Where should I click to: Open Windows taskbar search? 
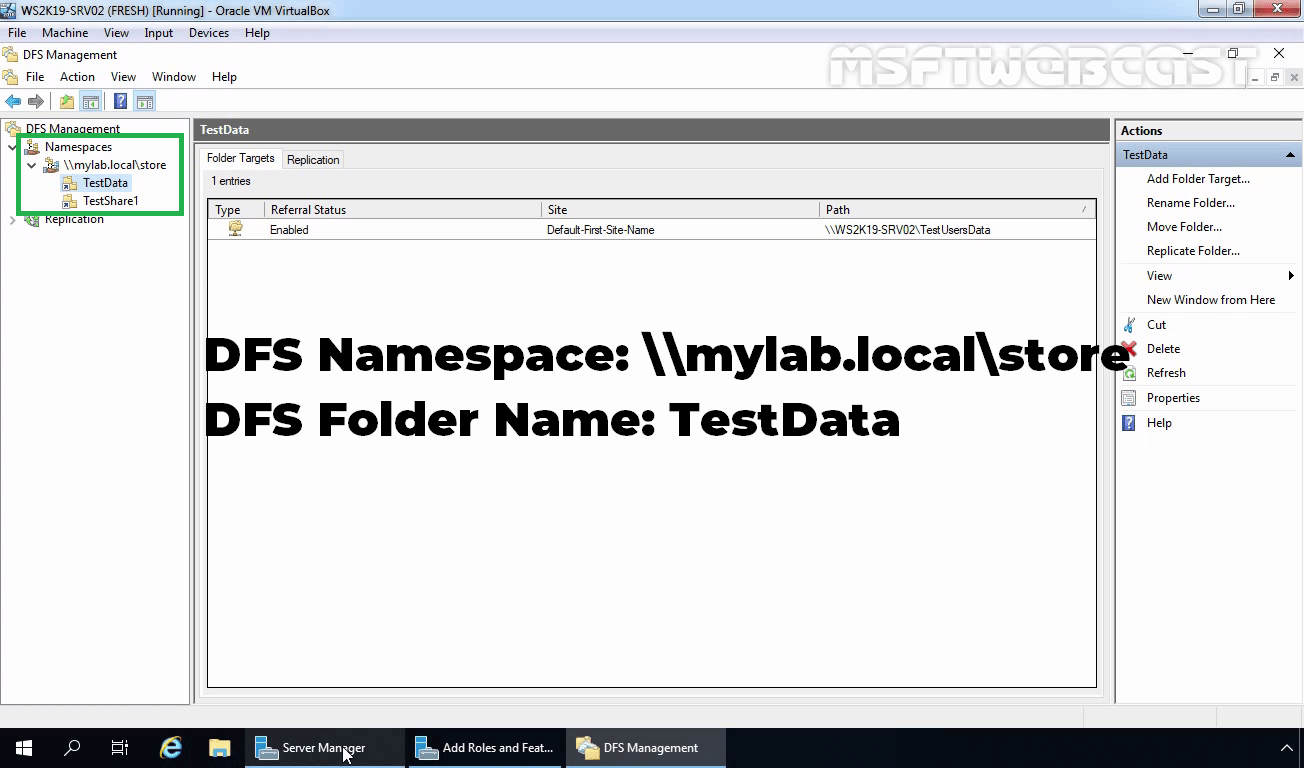pyautogui.click(x=72, y=748)
